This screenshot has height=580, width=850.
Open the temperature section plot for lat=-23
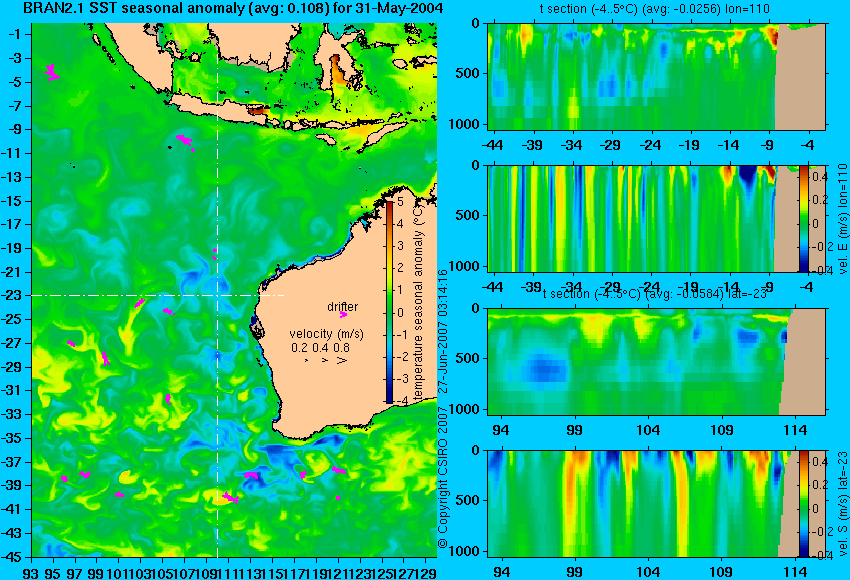(657, 362)
